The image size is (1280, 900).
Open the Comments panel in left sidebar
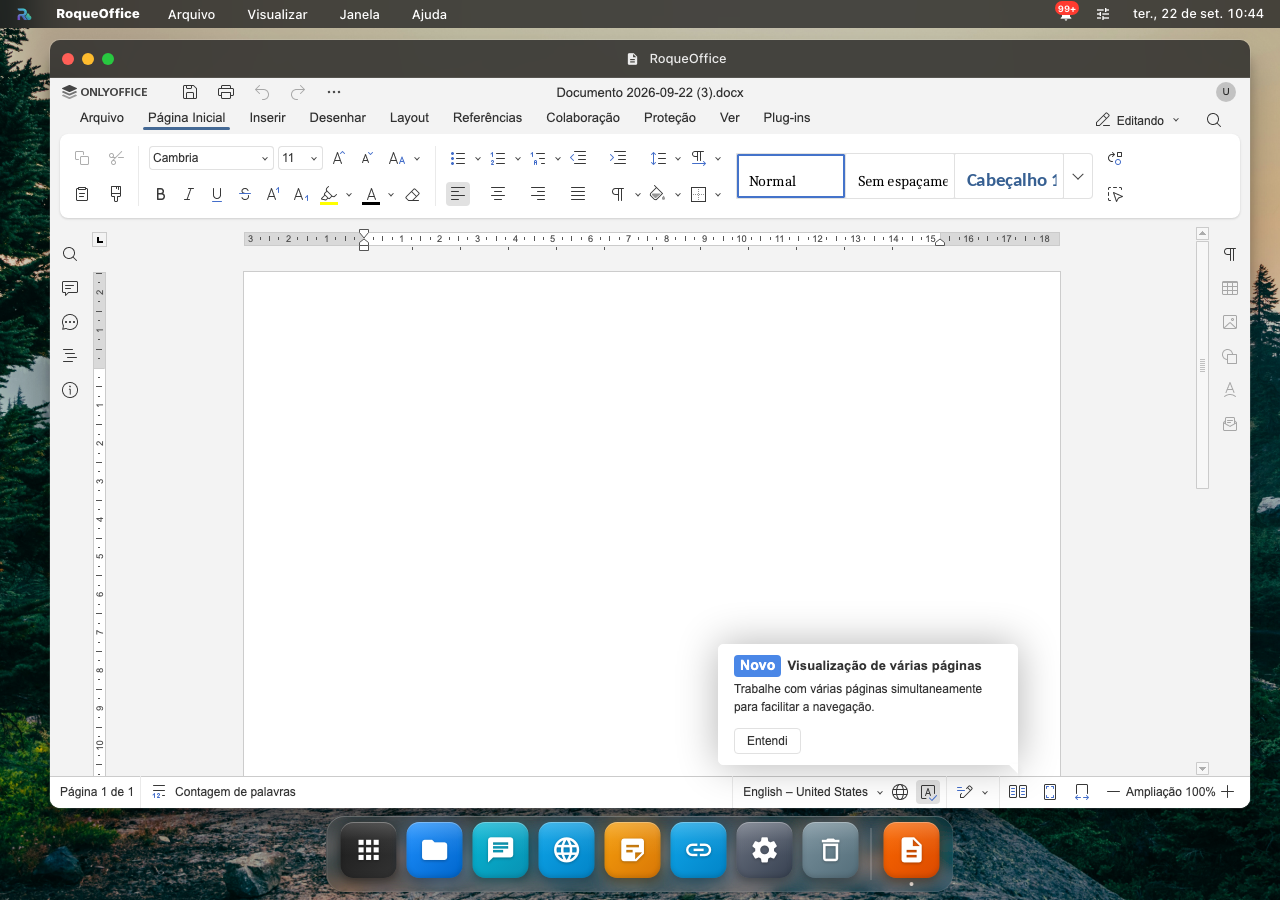pos(70,288)
